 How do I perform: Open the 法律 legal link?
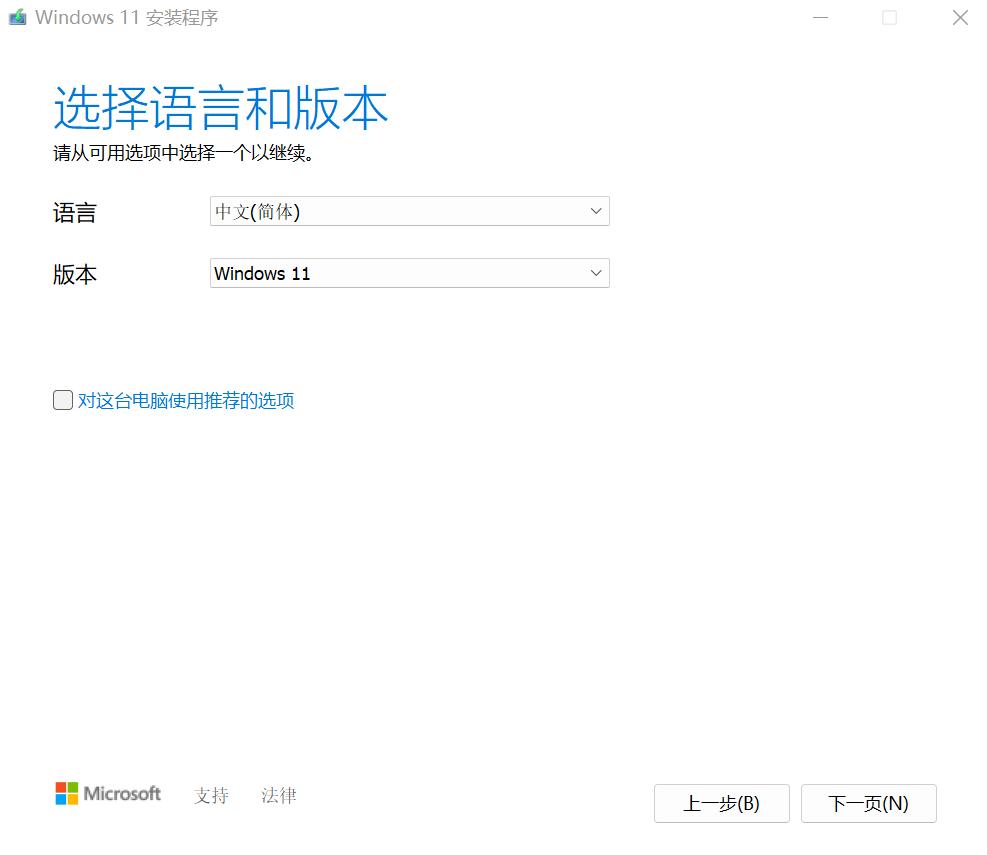point(277,795)
